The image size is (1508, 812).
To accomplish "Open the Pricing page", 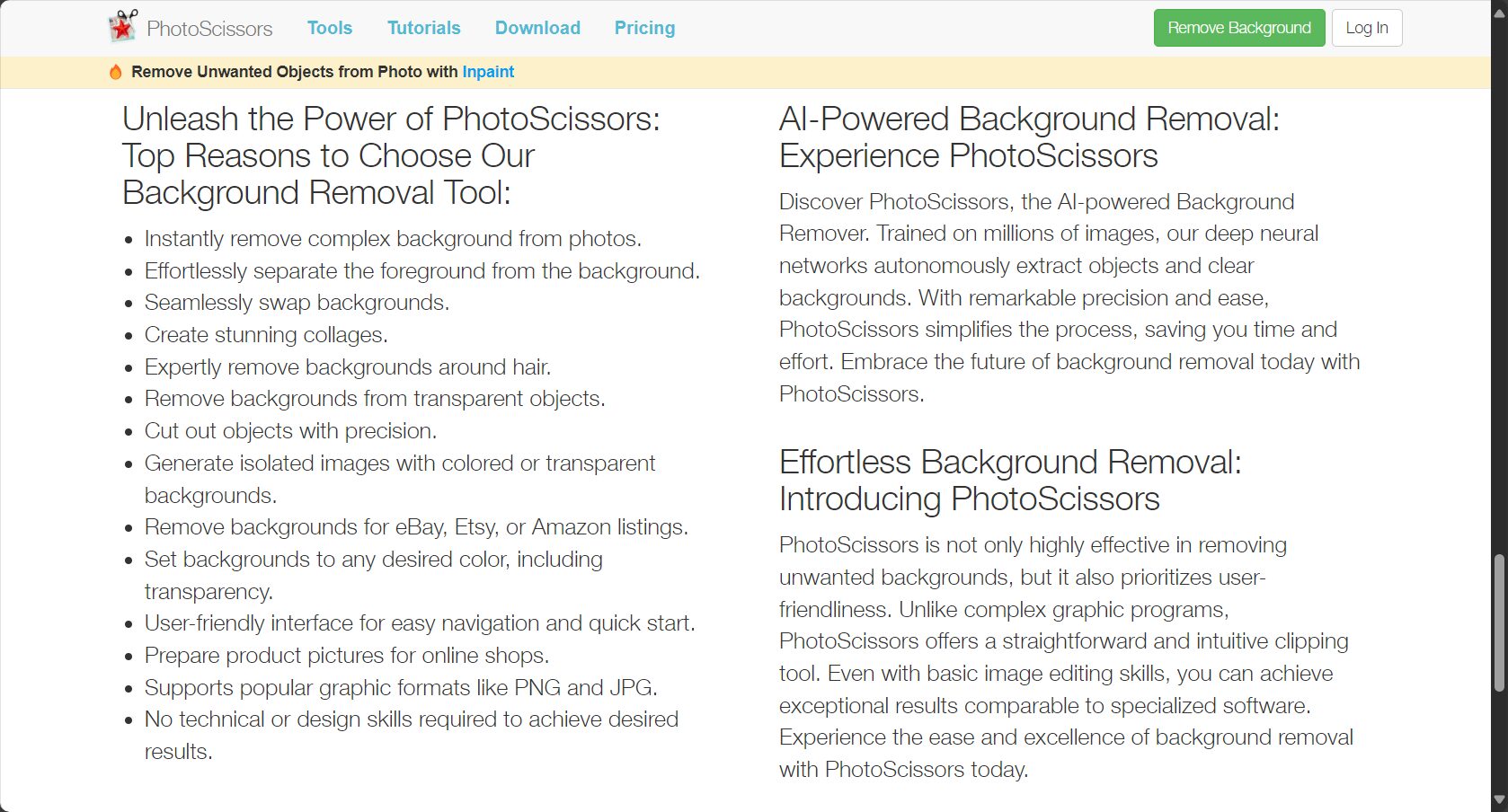I will (x=644, y=28).
